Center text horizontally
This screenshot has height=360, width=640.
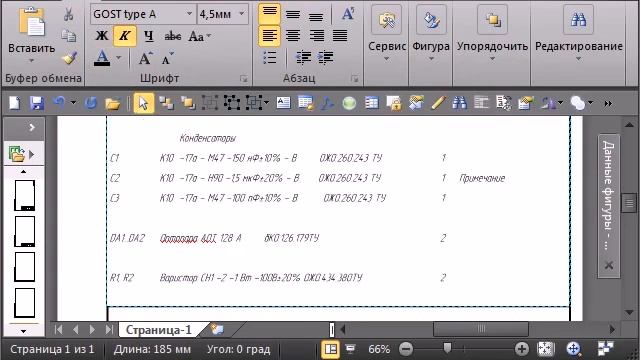click(293, 36)
